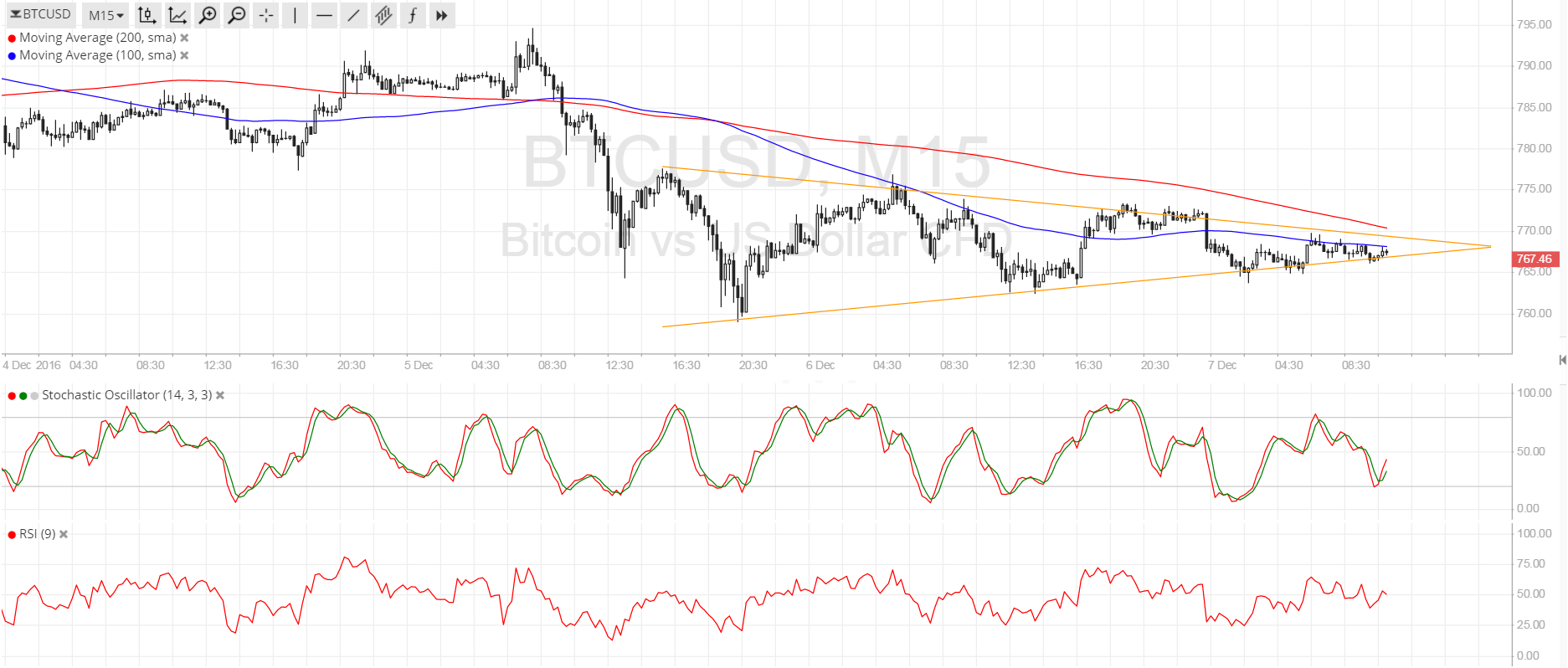Click the 7 Dec date axis label
This screenshot has width=1568, height=668.
coord(1222,365)
